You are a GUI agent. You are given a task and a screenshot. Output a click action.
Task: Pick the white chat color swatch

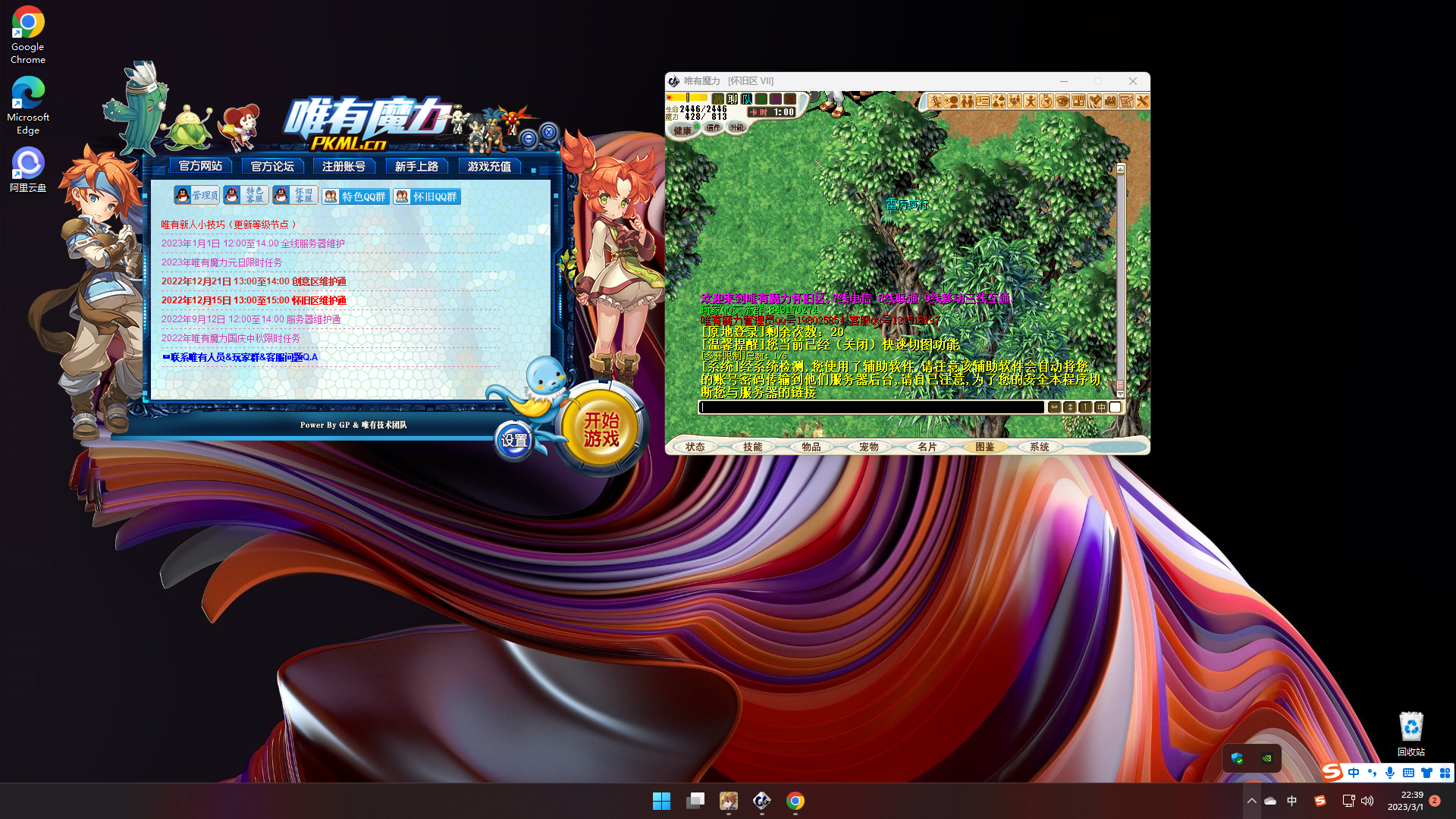point(1116,407)
